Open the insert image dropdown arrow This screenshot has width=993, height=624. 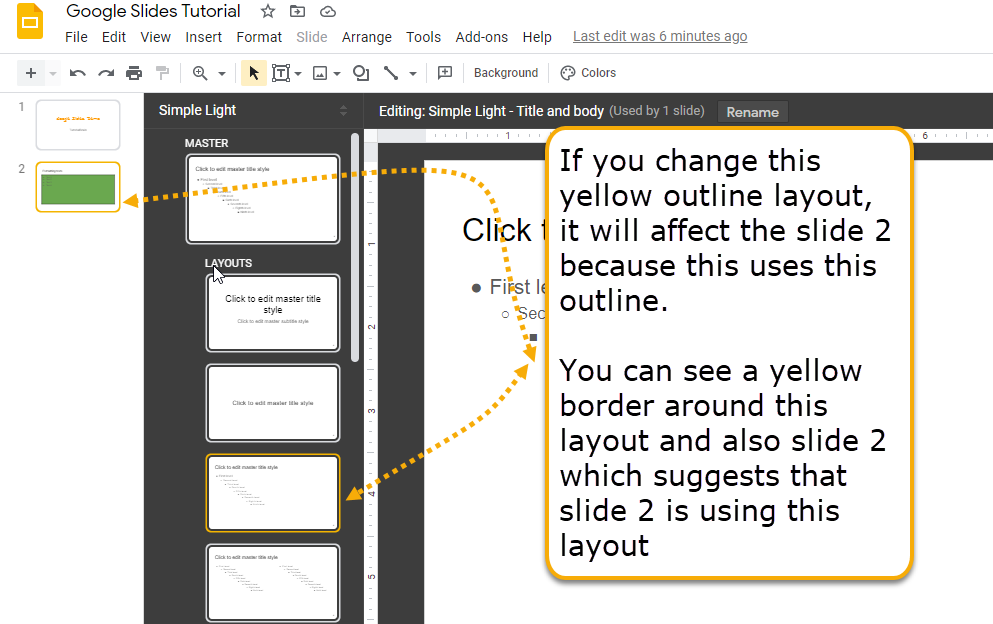click(x=337, y=73)
